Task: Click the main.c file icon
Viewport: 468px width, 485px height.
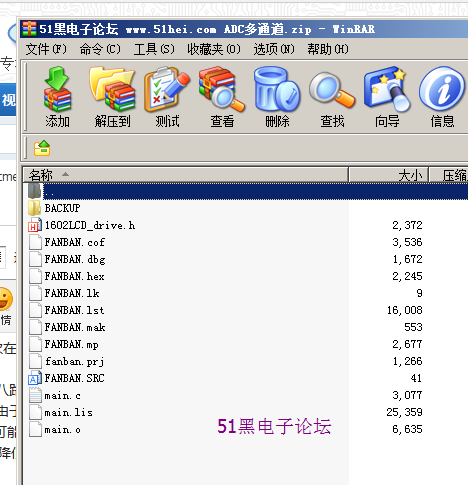Action: pos(35,395)
